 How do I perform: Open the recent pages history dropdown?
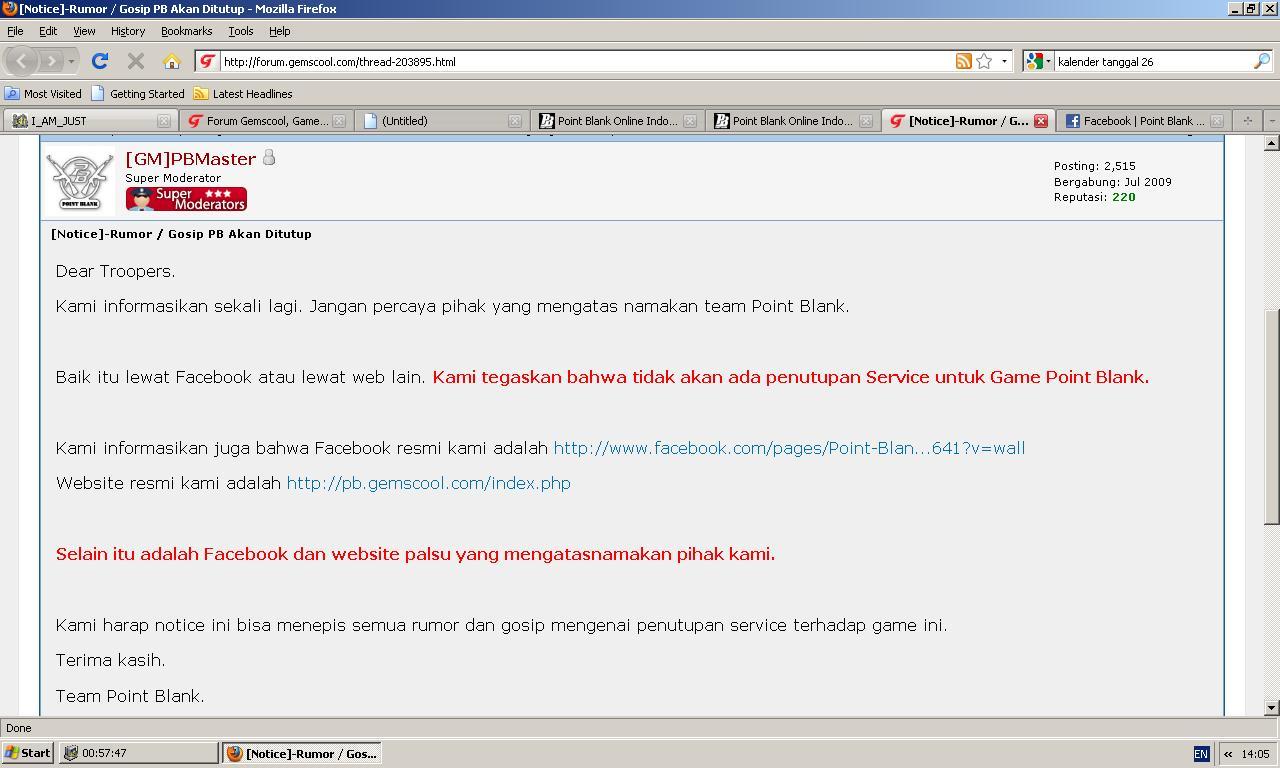tap(71, 62)
